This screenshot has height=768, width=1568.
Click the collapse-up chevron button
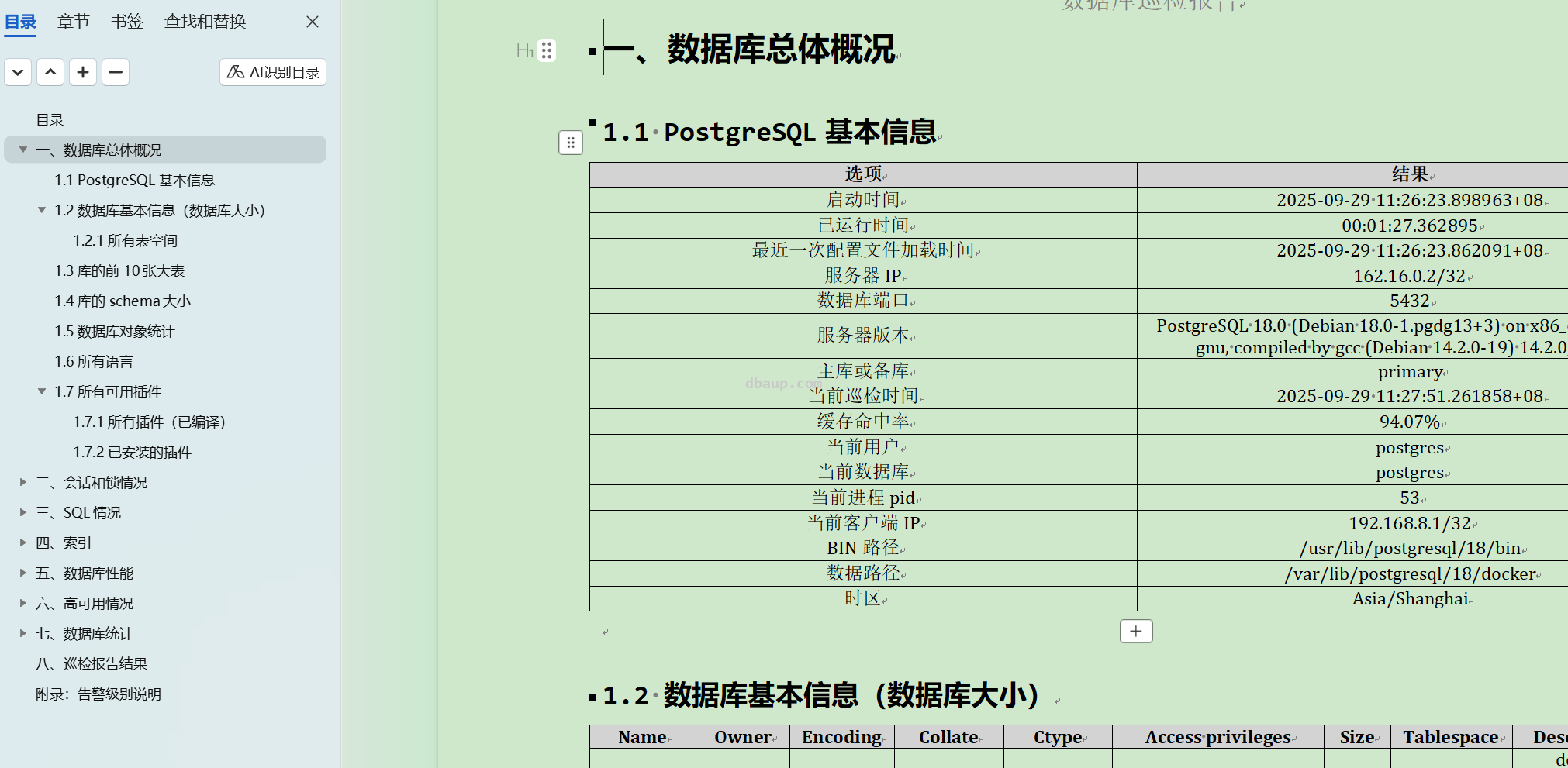pyautogui.click(x=50, y=73)
